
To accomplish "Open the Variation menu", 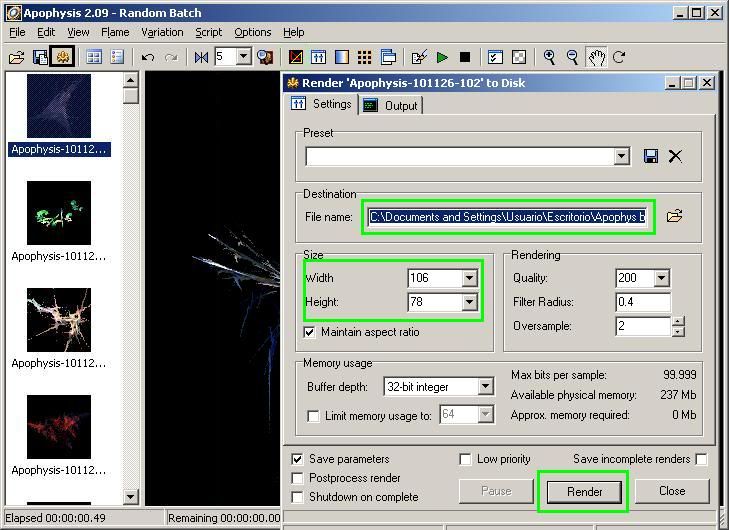I will pos(162,32).
